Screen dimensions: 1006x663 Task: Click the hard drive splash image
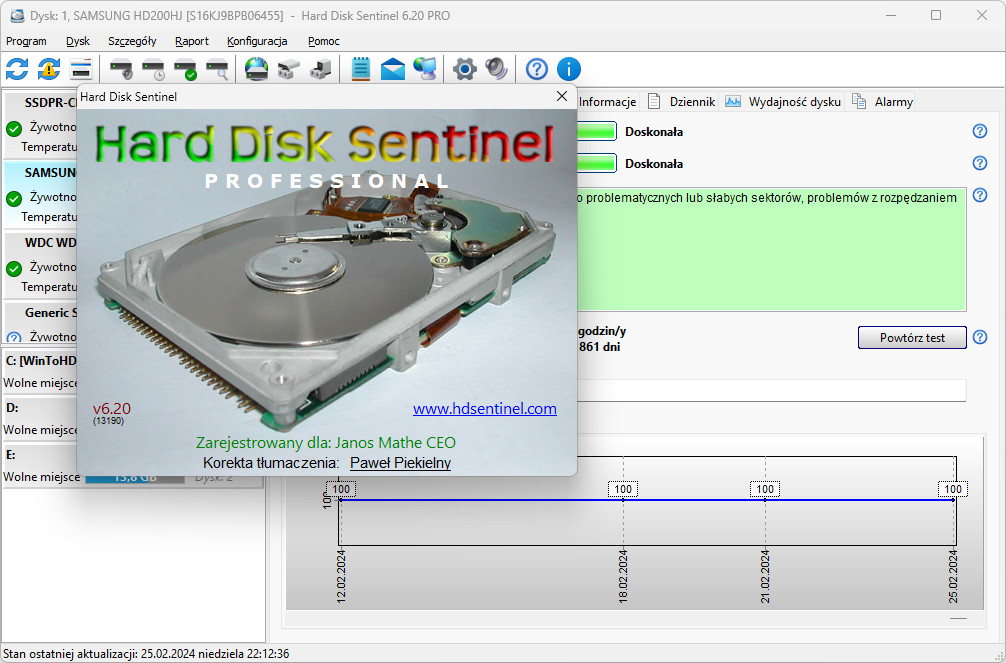(326, 292)
